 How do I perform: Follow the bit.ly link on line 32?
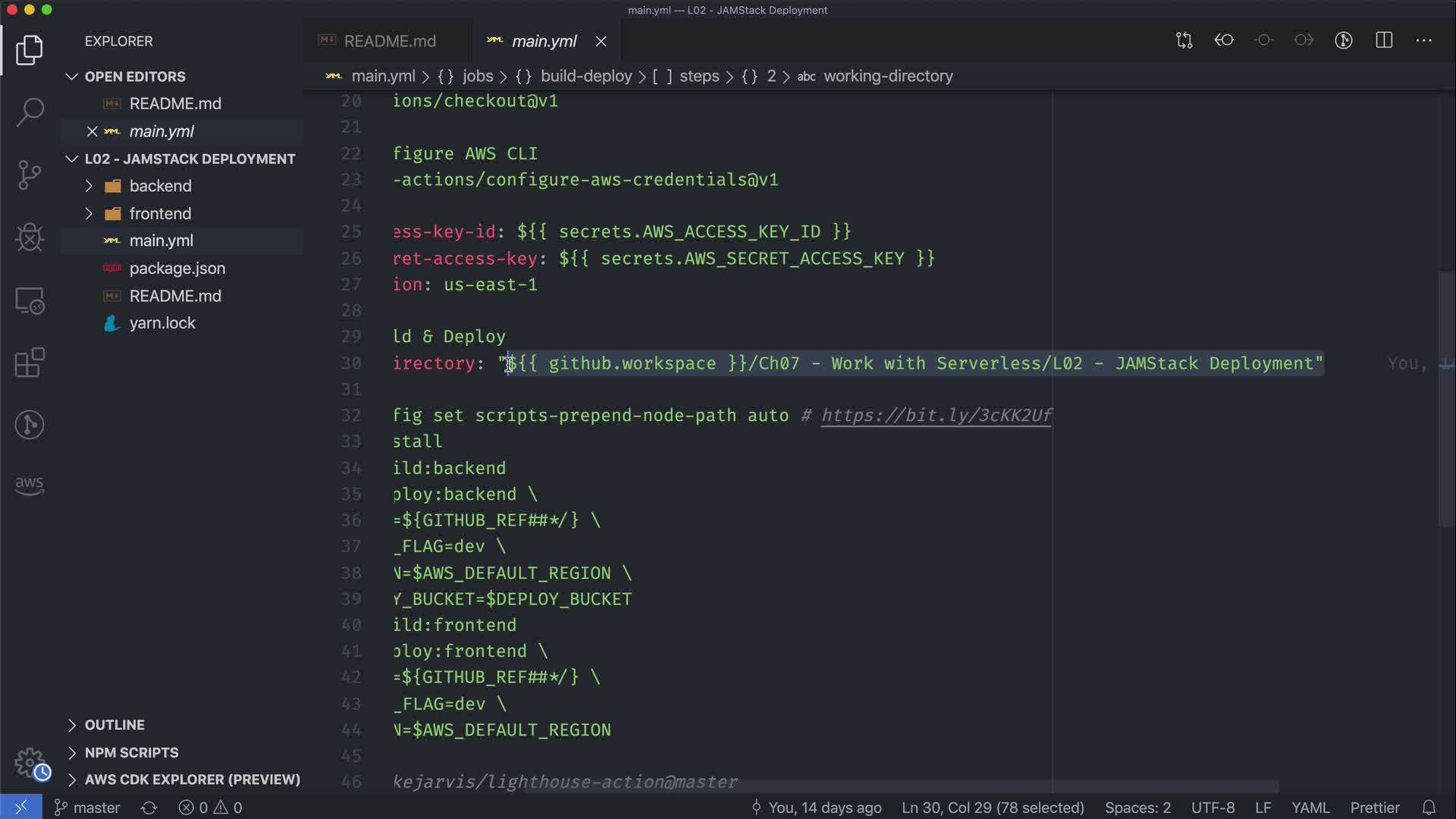coord(937,416)
